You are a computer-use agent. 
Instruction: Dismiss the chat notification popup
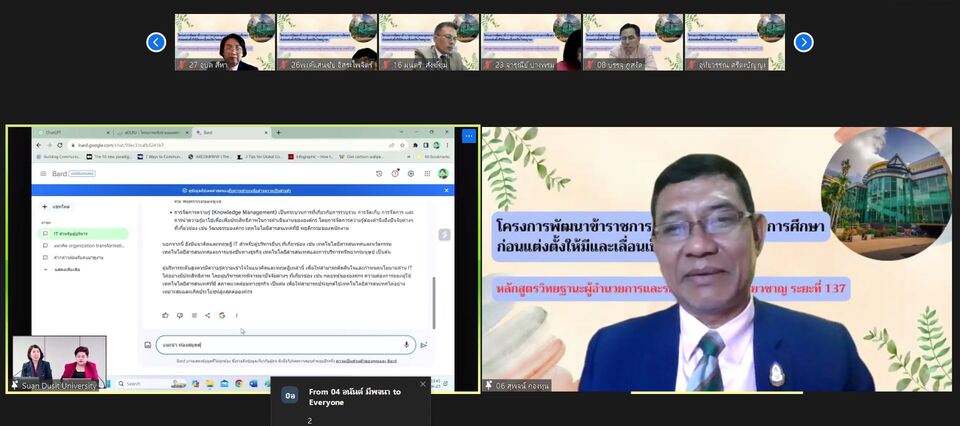point(422,384)
